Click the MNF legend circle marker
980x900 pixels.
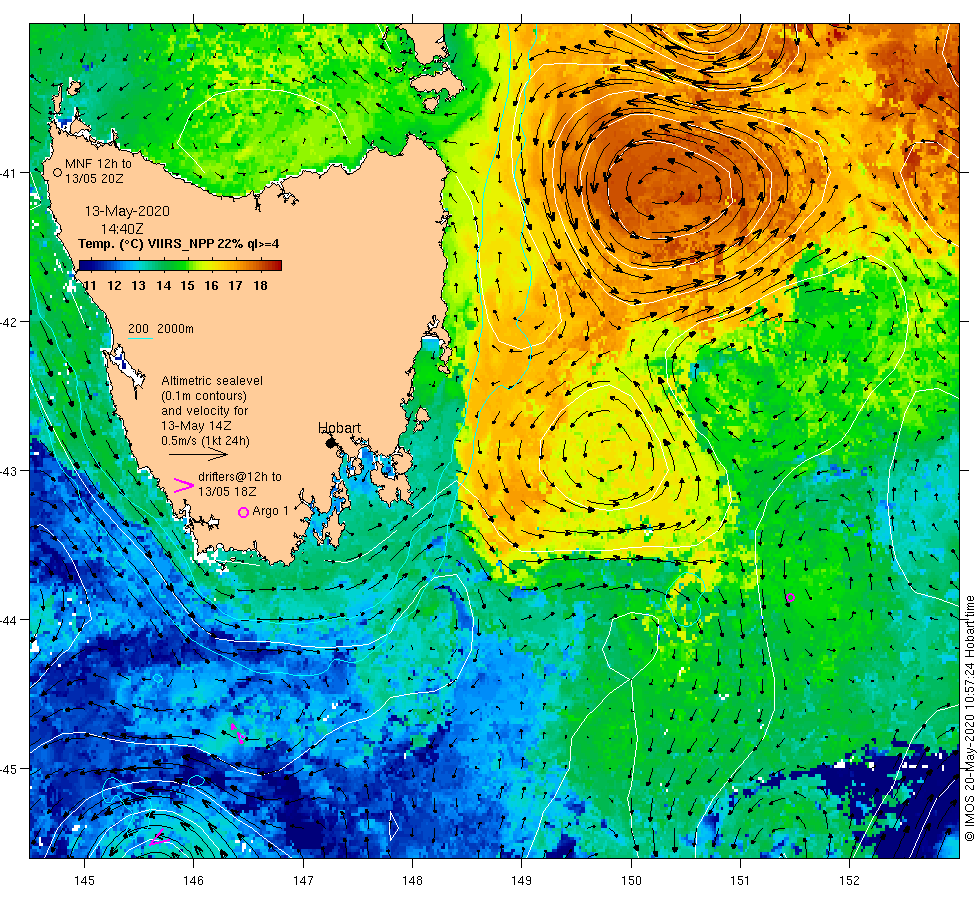coord(58,172)
